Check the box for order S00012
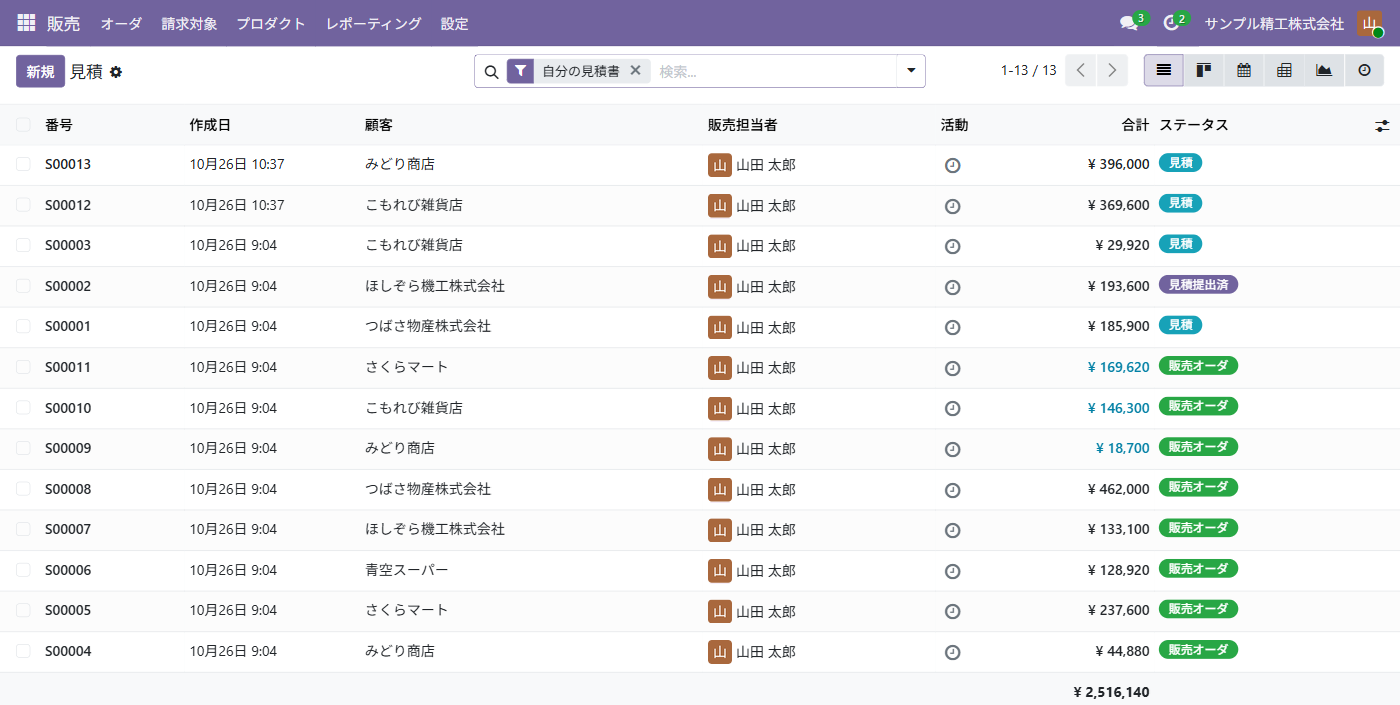This screenshot has width=1400, height=705. [23, 205]
